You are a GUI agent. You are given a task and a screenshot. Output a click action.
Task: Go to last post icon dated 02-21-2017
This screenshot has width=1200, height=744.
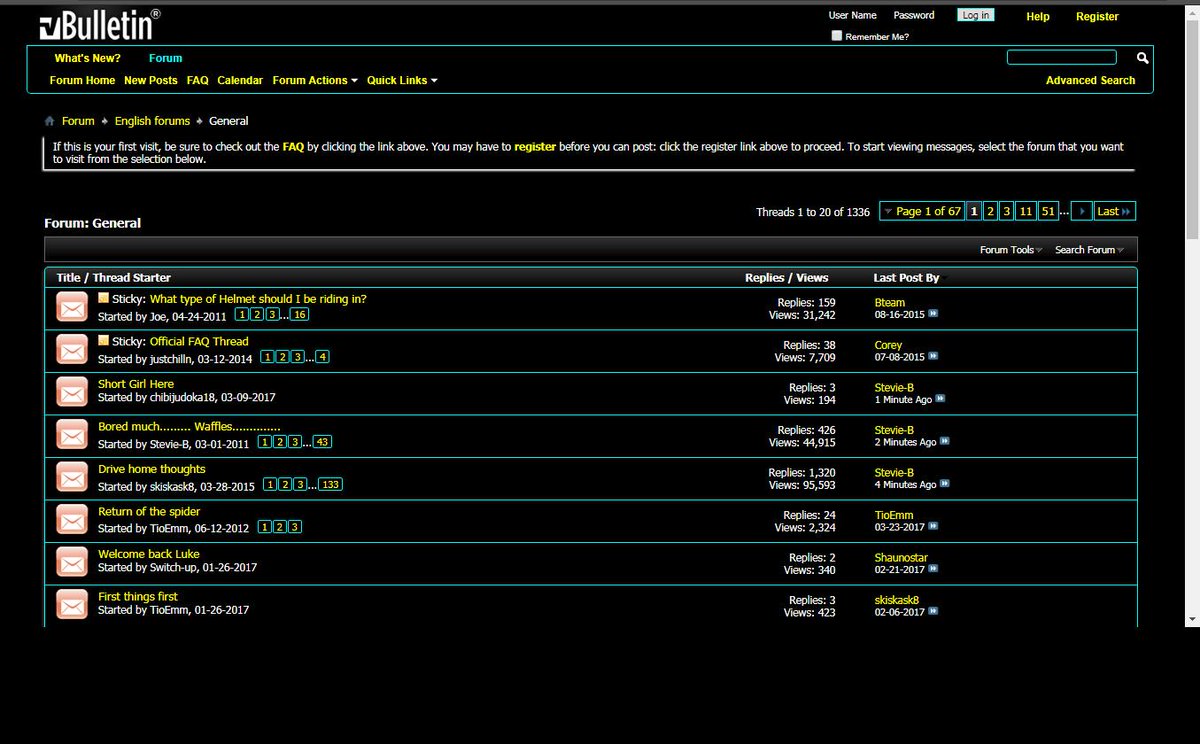(933, 569)
